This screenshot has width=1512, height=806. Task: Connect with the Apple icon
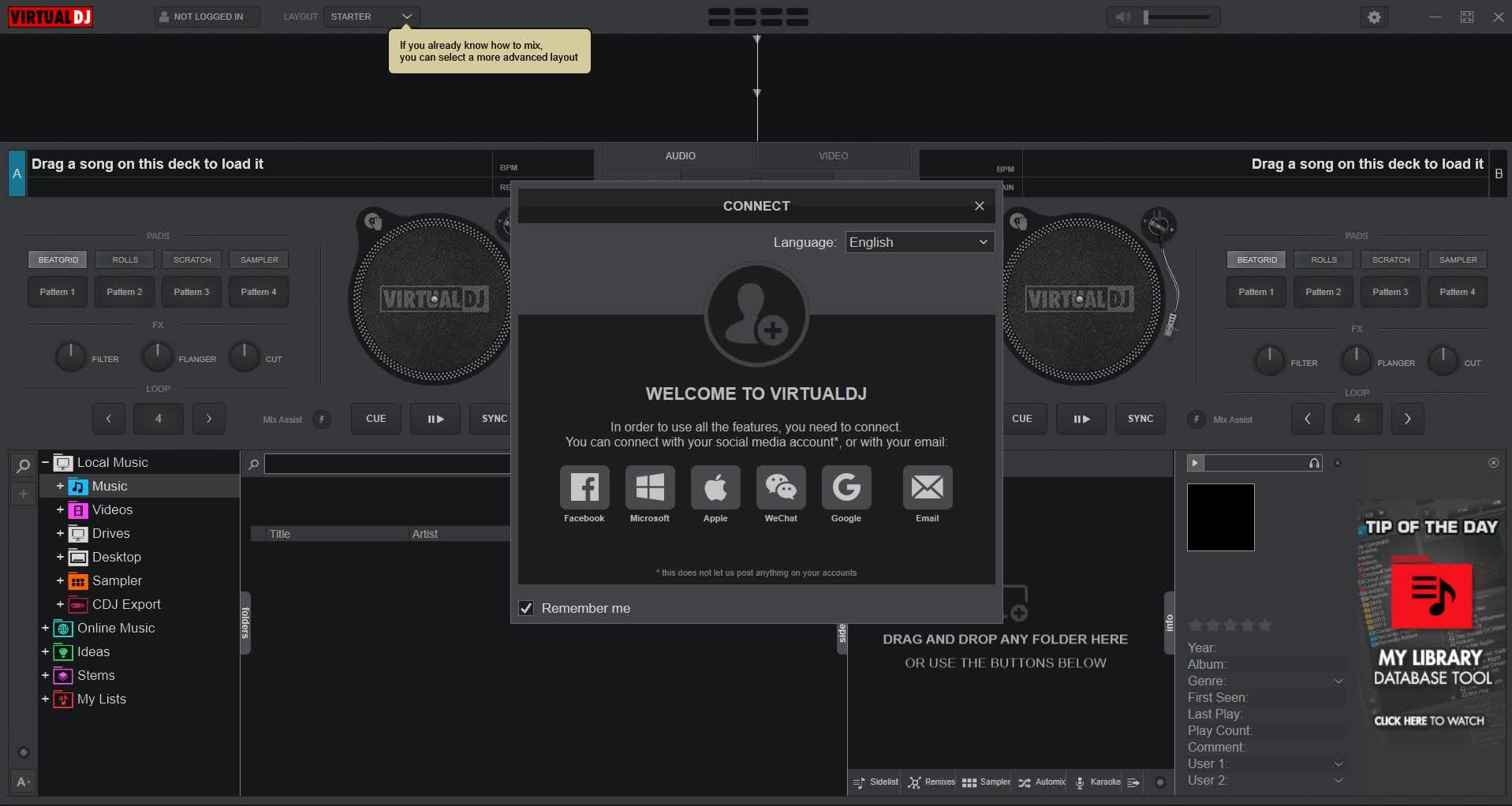pos(715,487)
